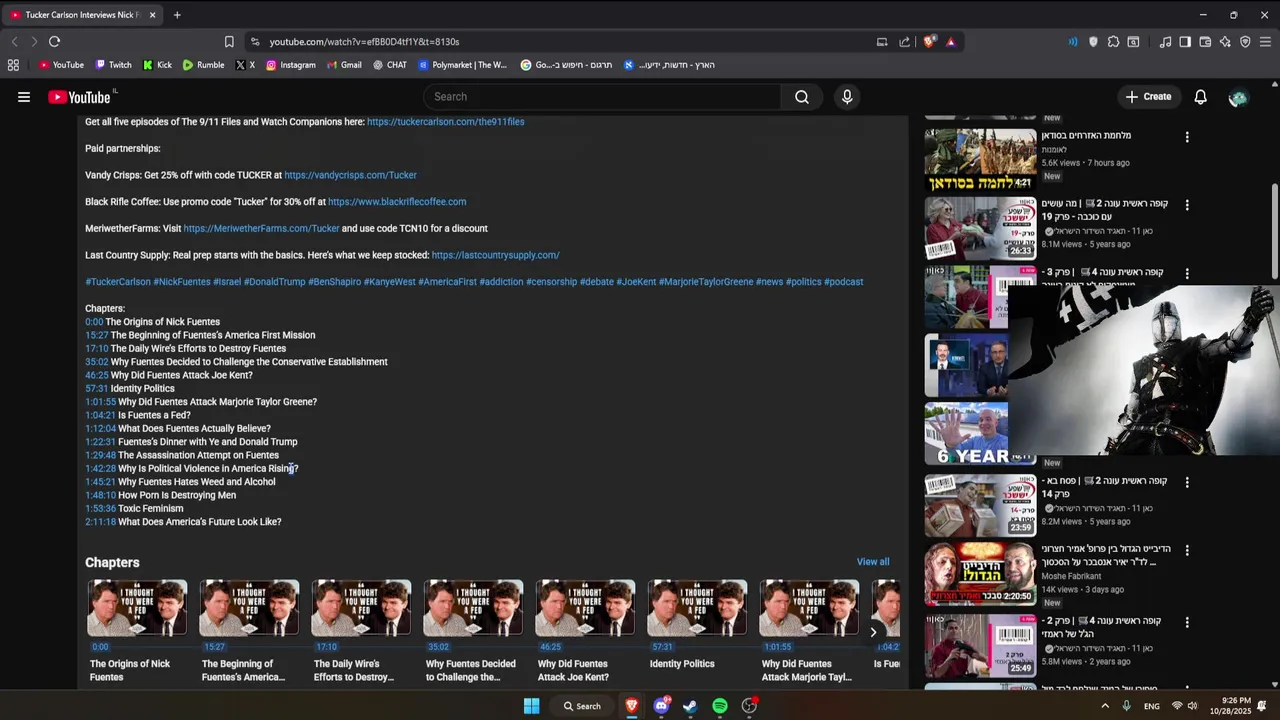This screenshot has height=720, width=1280.
Task: Open the lastcountrysupply.com link
Action: point(495,255)
